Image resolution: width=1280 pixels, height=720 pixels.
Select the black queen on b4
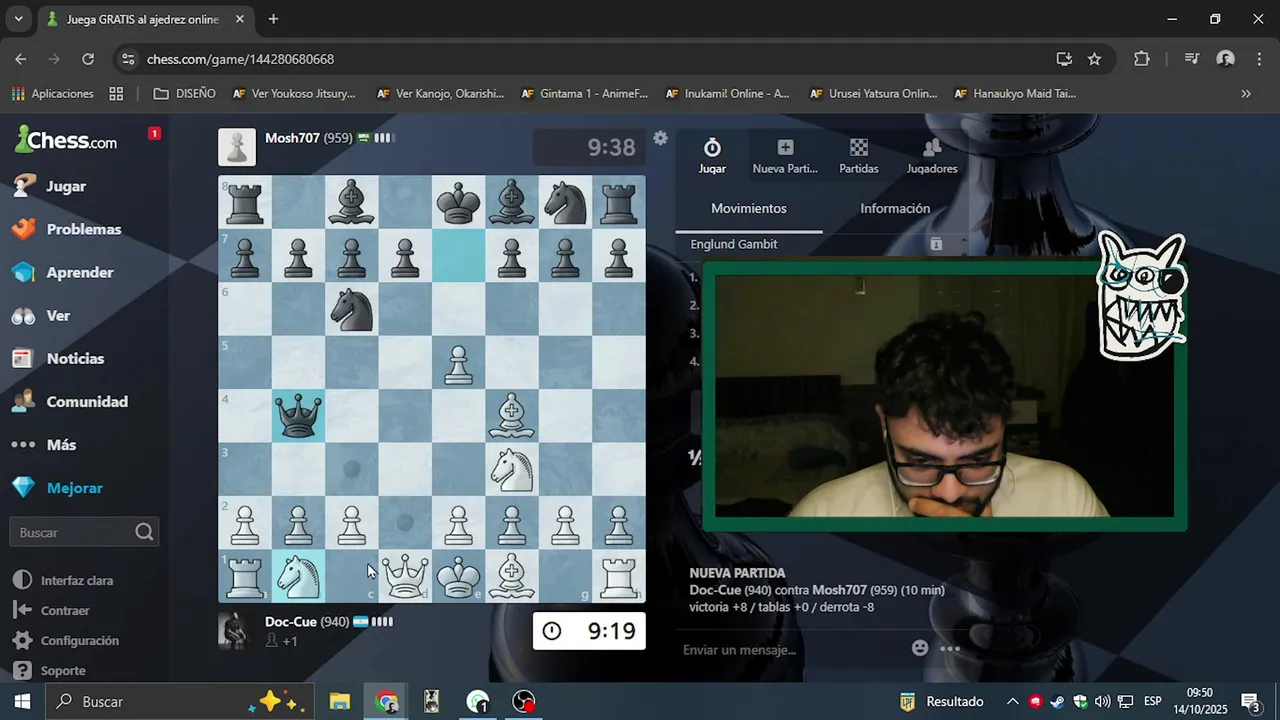pos(298,416)
